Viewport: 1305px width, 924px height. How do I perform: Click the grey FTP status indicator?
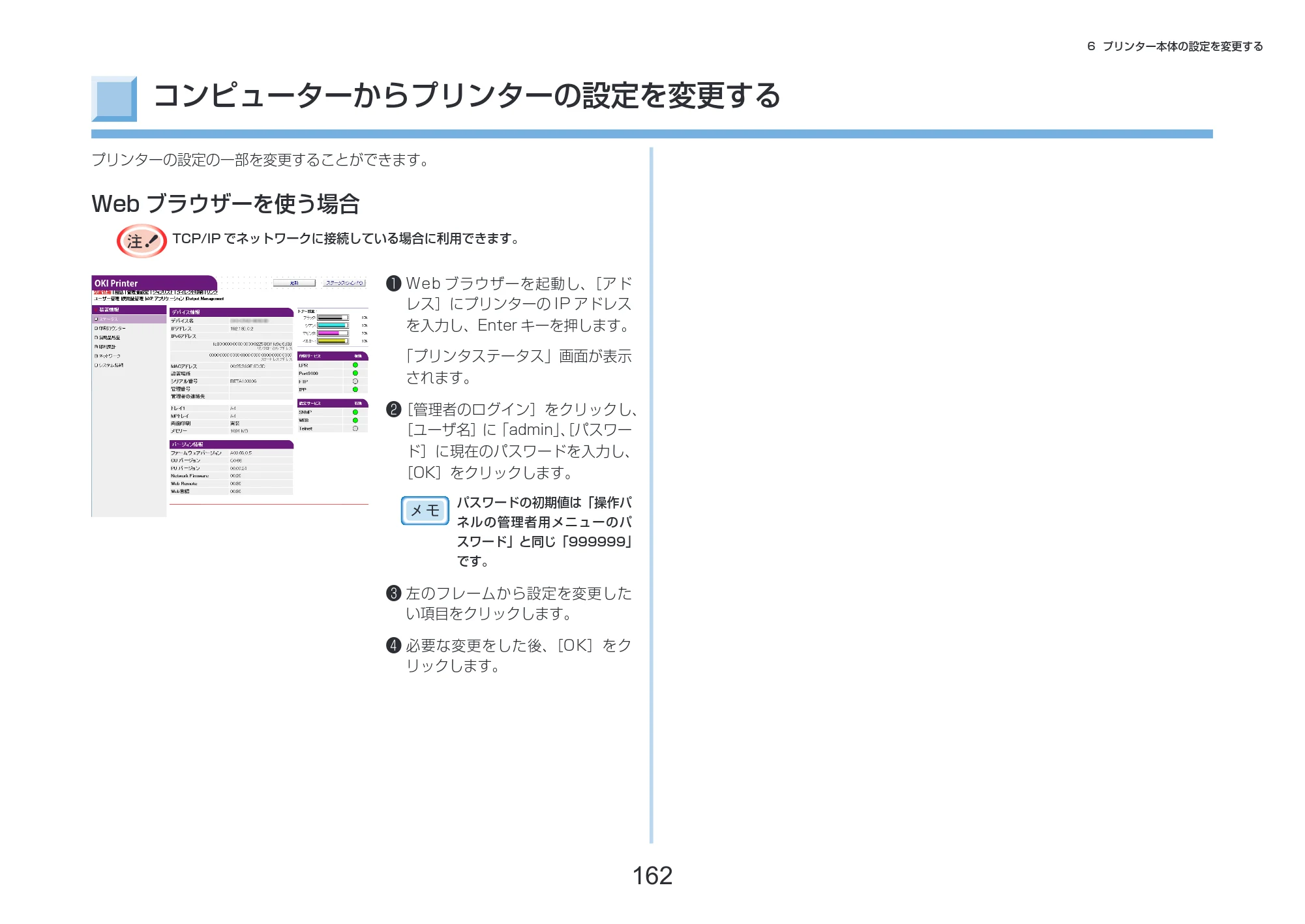355,381
